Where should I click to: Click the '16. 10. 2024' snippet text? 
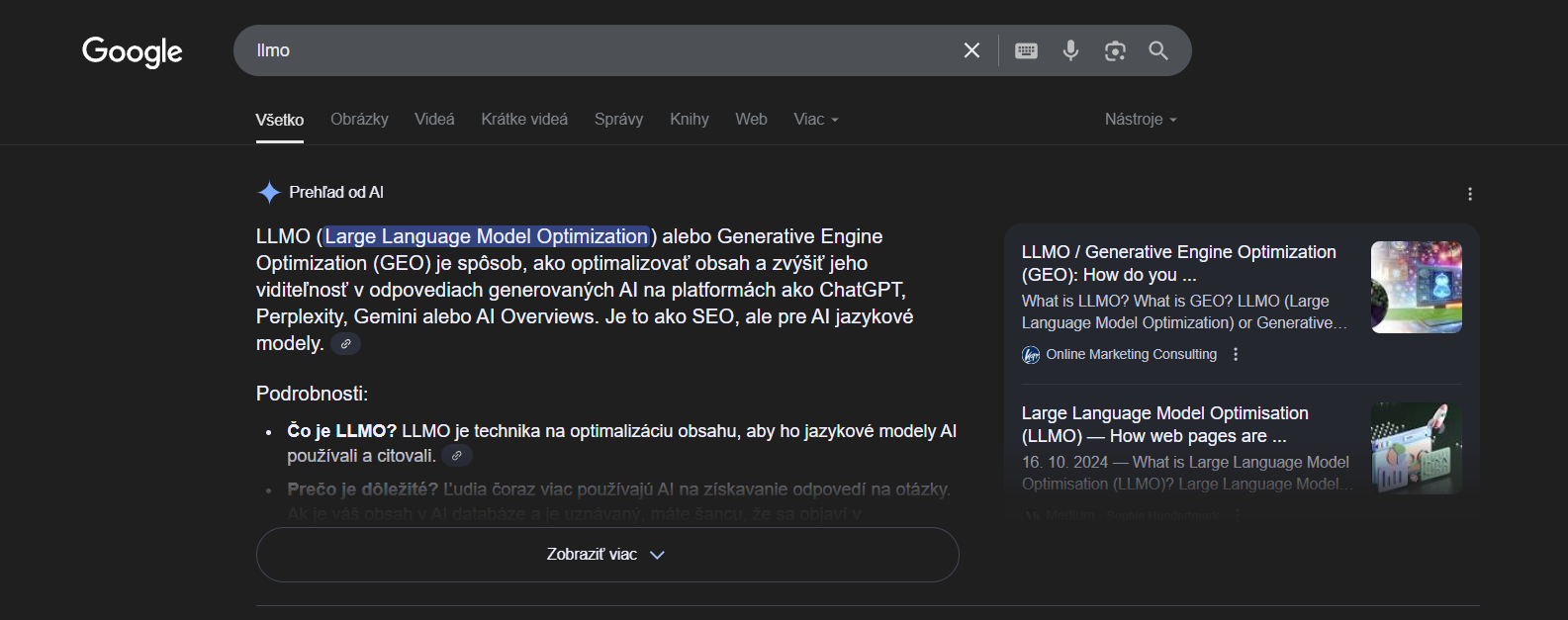1065,462
